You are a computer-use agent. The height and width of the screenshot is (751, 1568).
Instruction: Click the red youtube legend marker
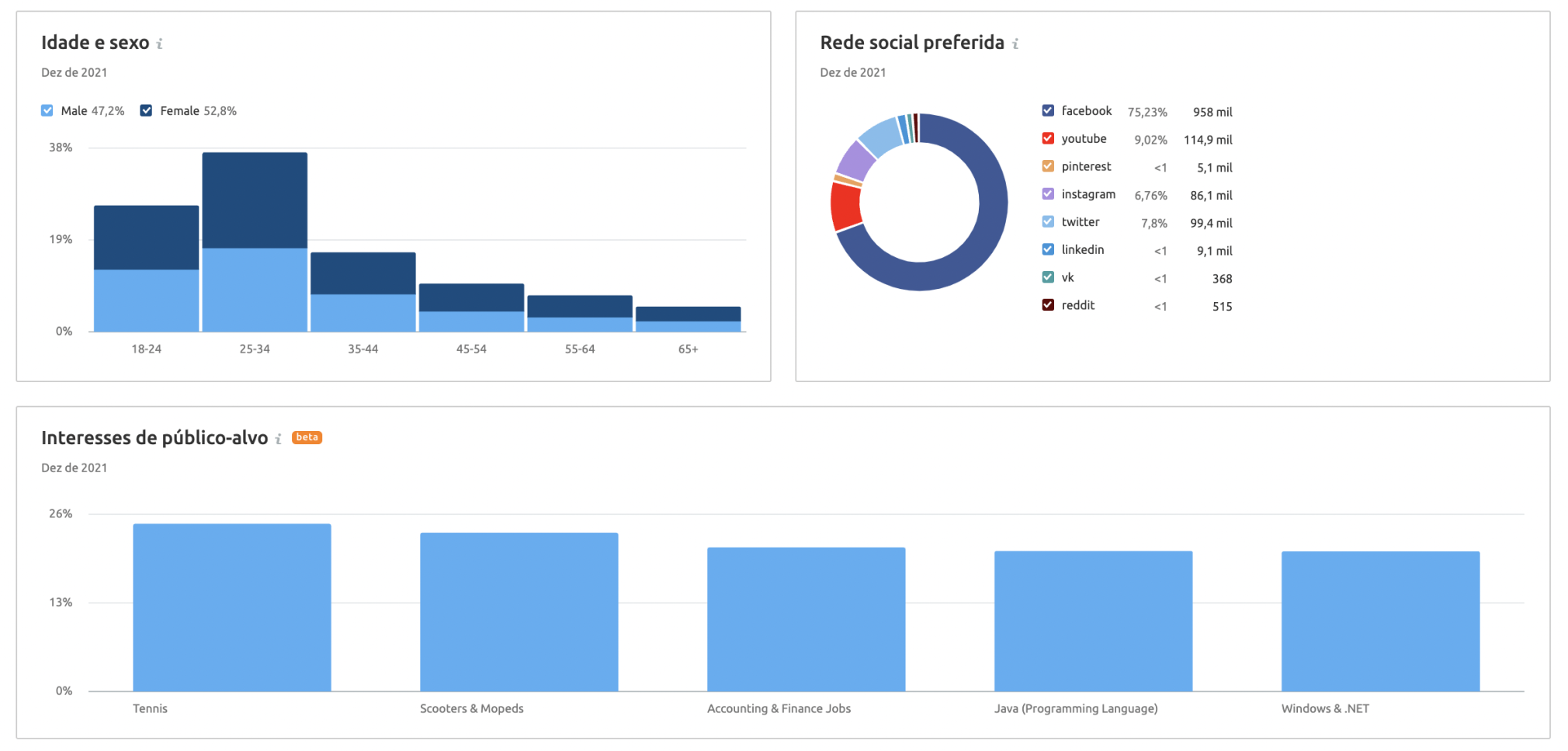[x=1046, y=137]
